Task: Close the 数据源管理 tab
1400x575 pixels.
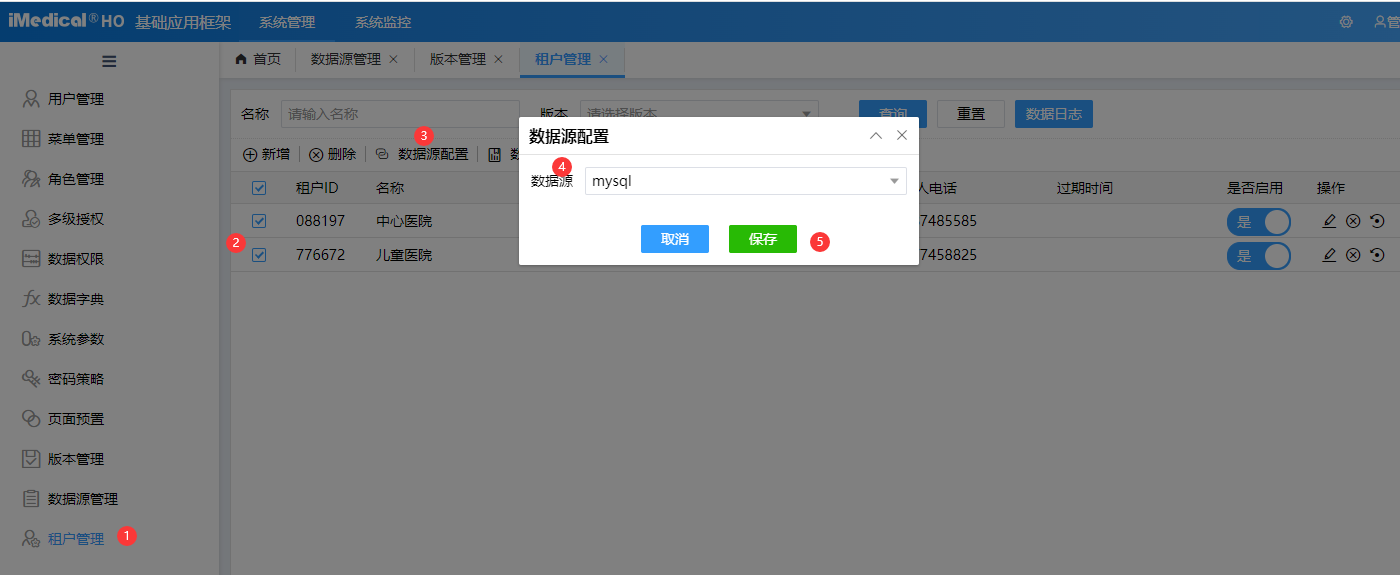Action: [393, 59]
